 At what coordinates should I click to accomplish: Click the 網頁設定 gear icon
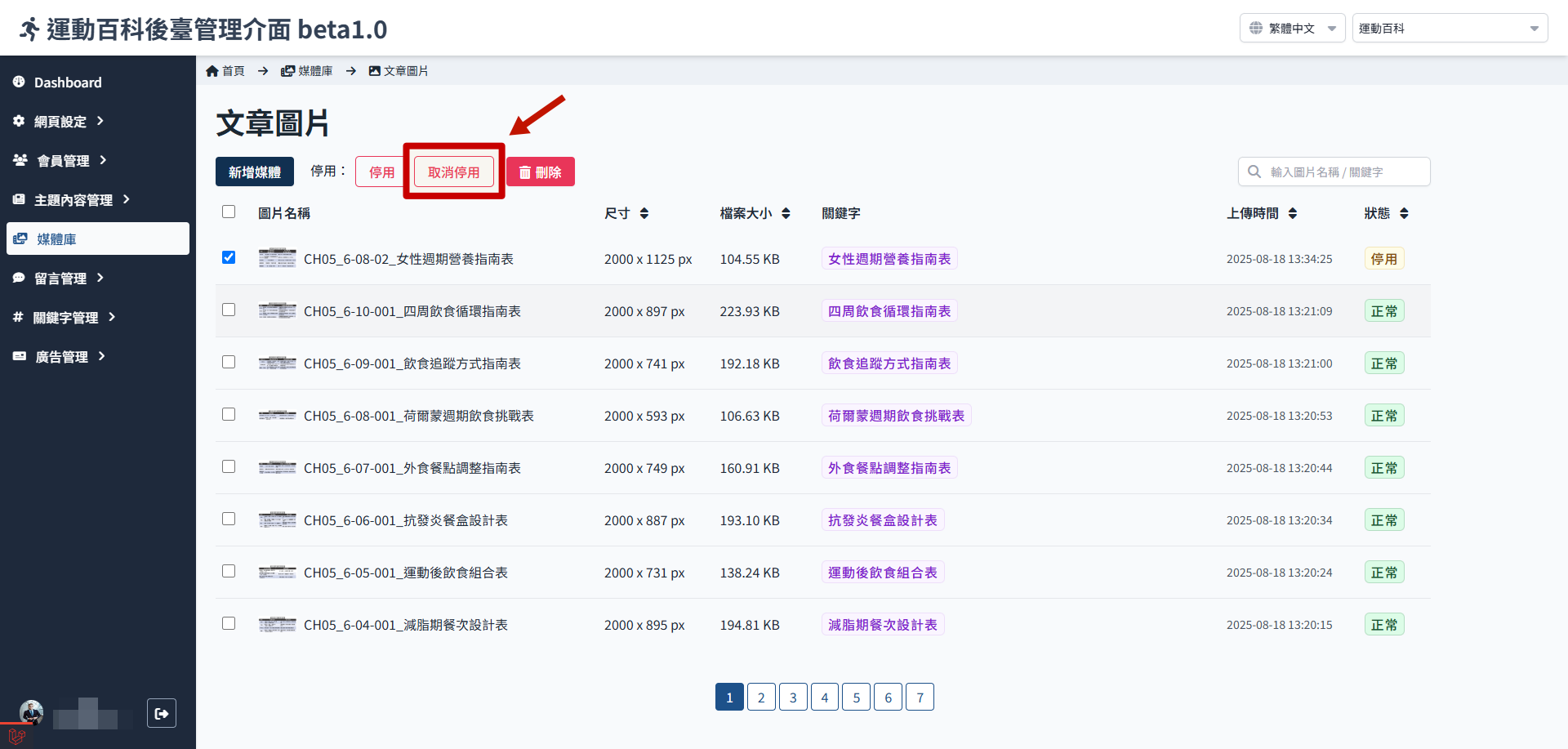(x=19, y=121)
